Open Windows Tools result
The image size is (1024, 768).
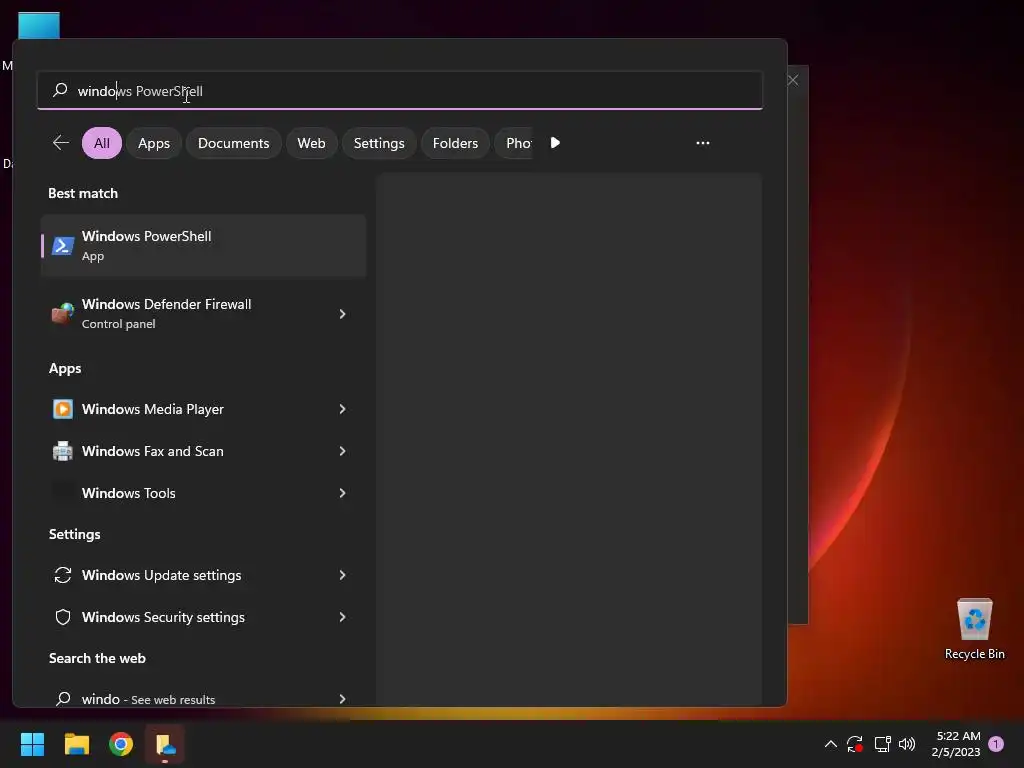[203, 493]
